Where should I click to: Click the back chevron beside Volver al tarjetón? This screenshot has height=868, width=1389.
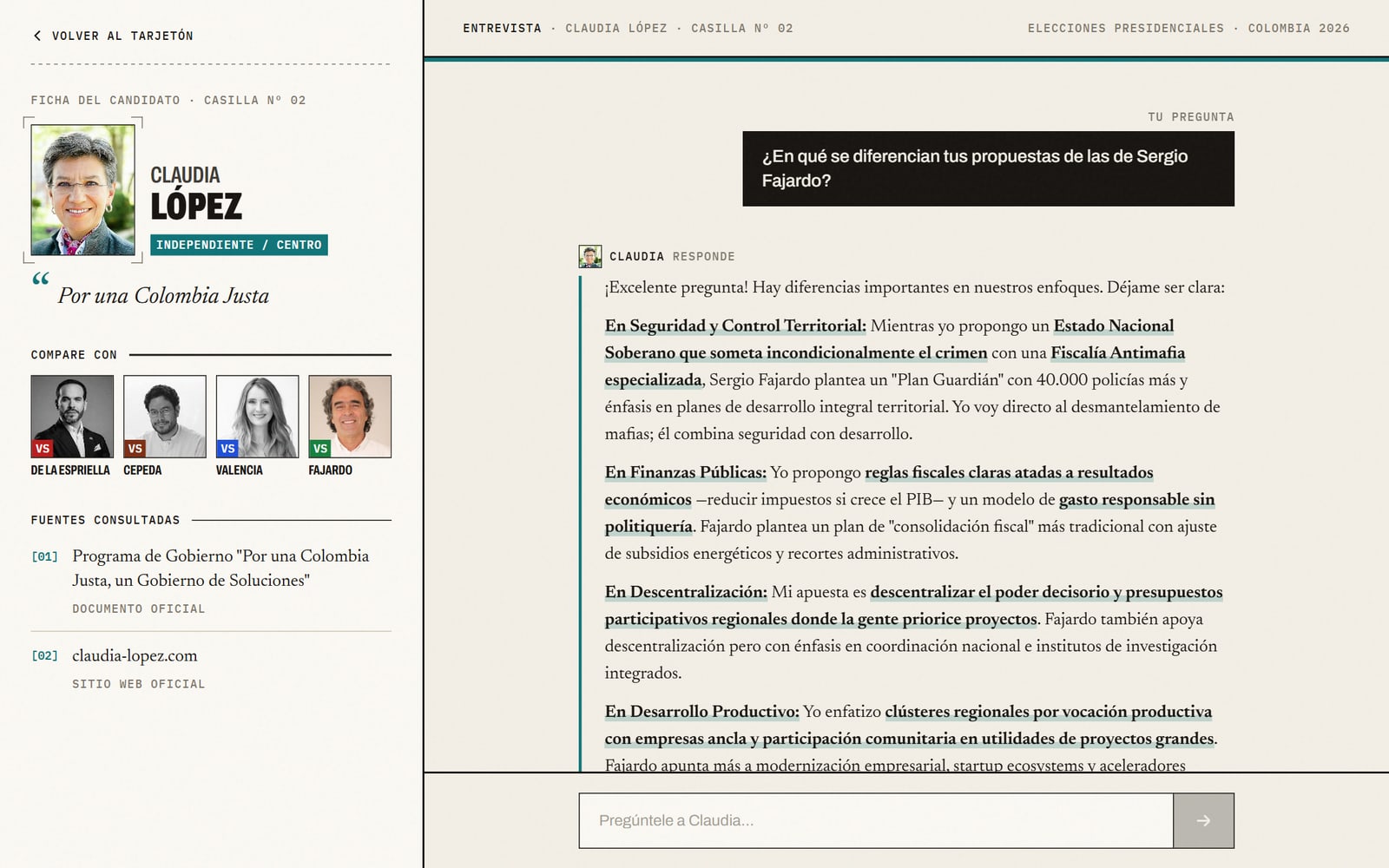click(x=37, y=36)
